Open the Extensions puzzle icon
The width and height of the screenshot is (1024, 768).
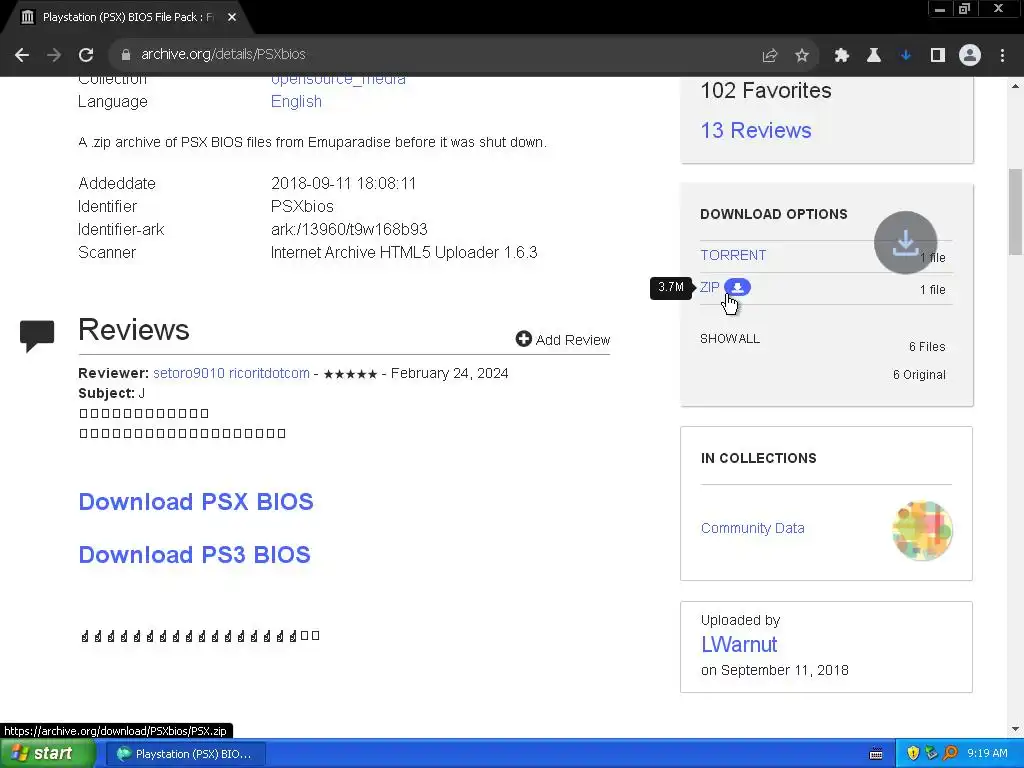click(842, 56)
